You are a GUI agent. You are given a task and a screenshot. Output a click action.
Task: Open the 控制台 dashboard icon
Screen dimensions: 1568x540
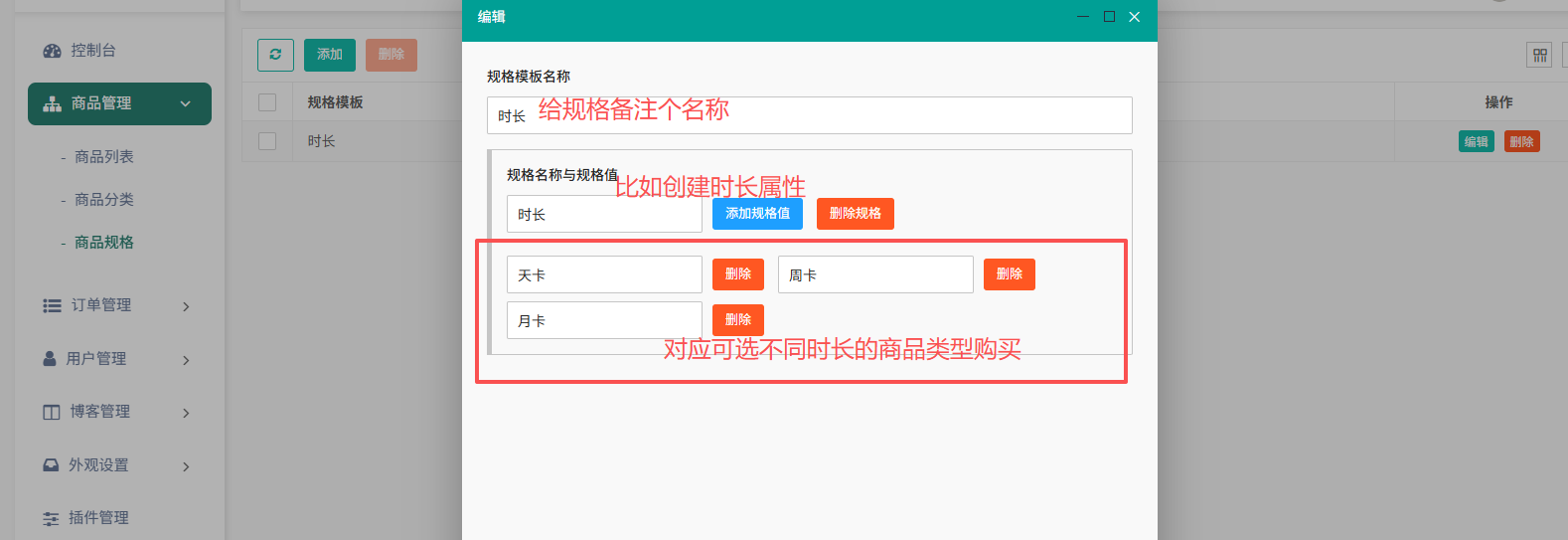pyautogui.click(x=52, y=51)
